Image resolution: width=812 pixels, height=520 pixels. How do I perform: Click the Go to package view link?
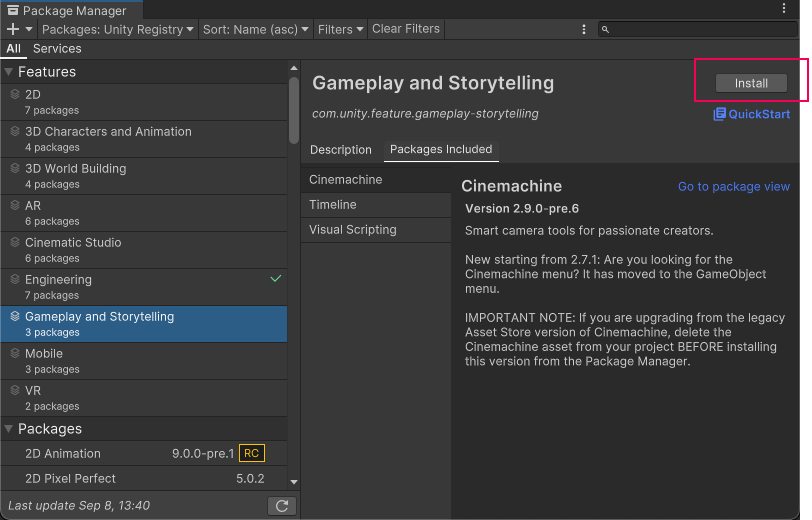[x=733, y=187]
